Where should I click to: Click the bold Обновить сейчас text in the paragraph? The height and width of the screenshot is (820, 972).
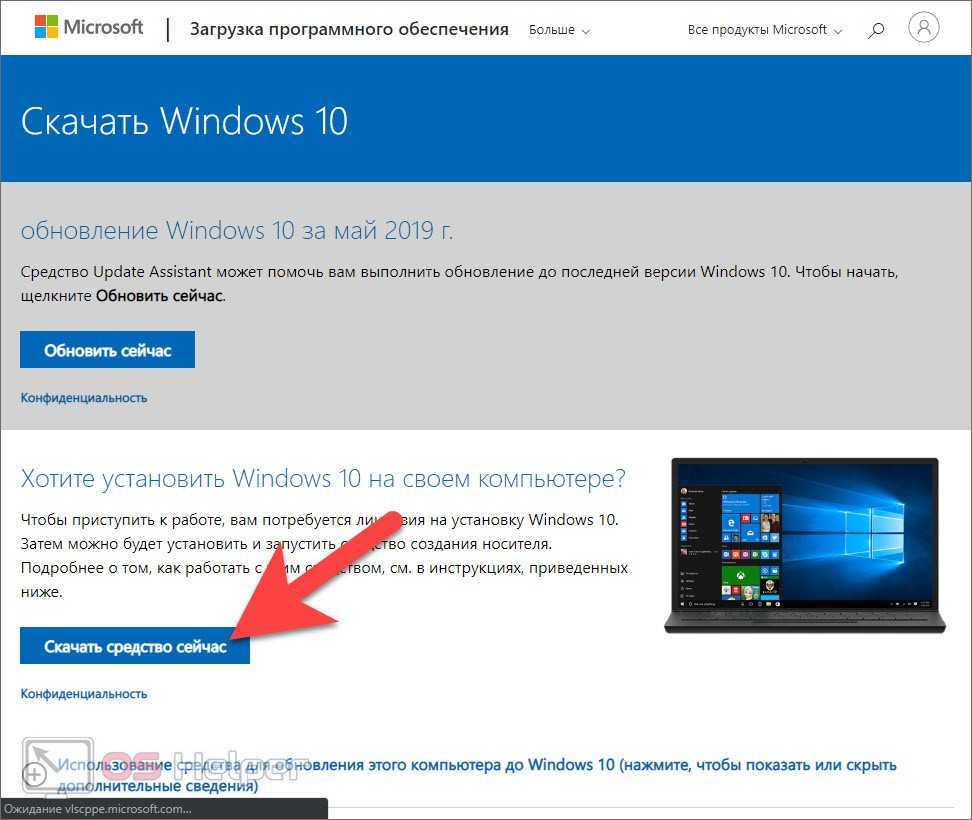click(160, 296)
